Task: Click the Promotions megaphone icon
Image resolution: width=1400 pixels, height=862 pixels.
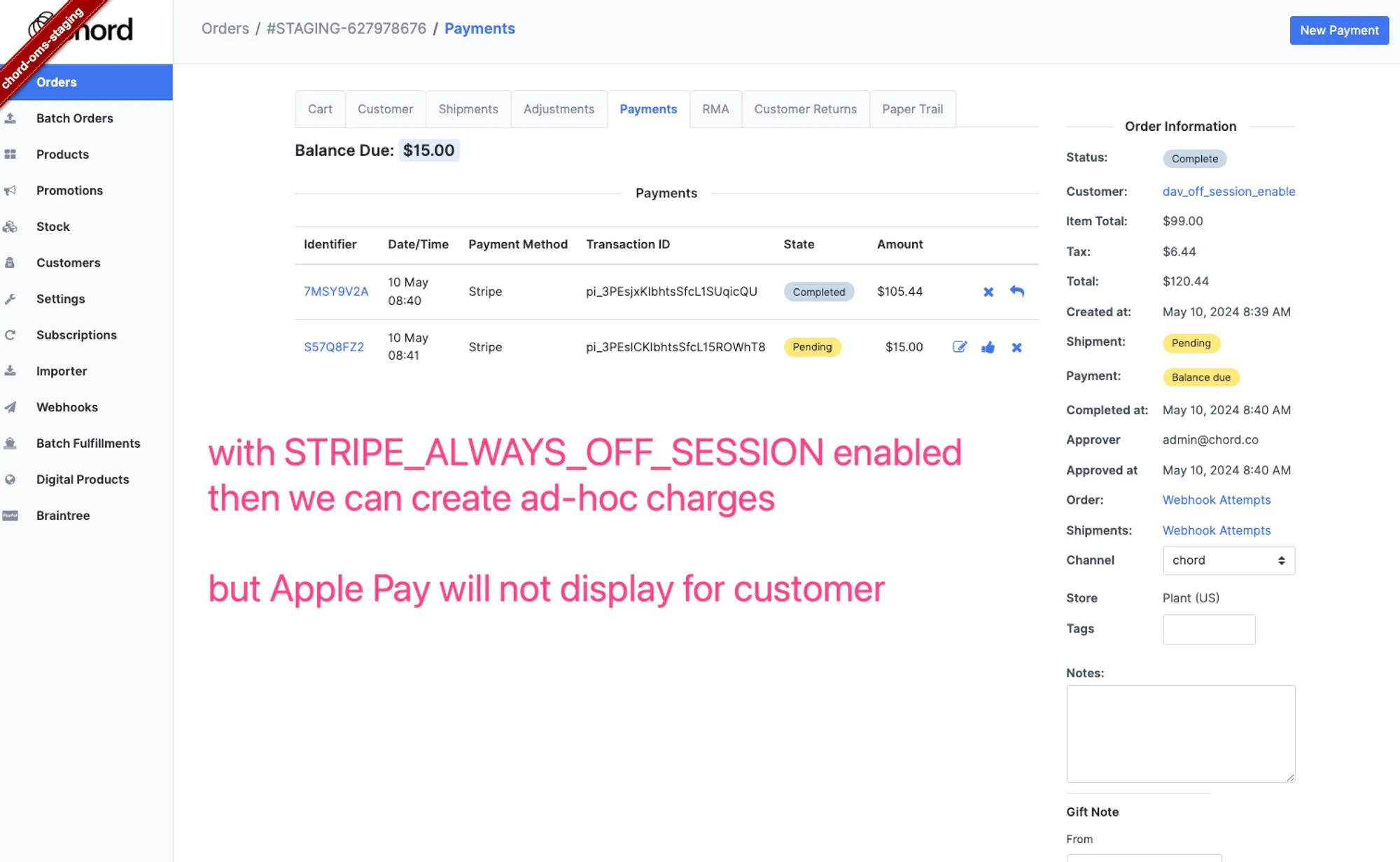Action: [x=10, y=190]
